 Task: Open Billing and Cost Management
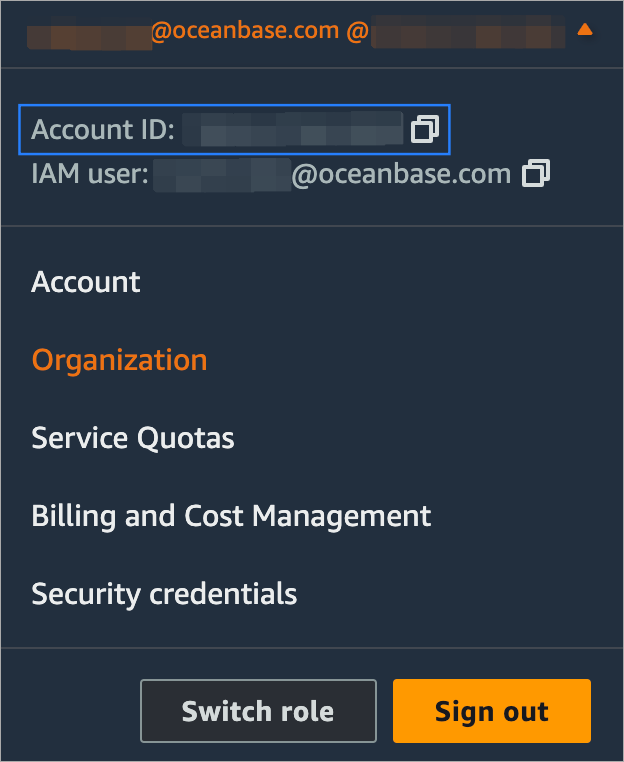[231, 516]
